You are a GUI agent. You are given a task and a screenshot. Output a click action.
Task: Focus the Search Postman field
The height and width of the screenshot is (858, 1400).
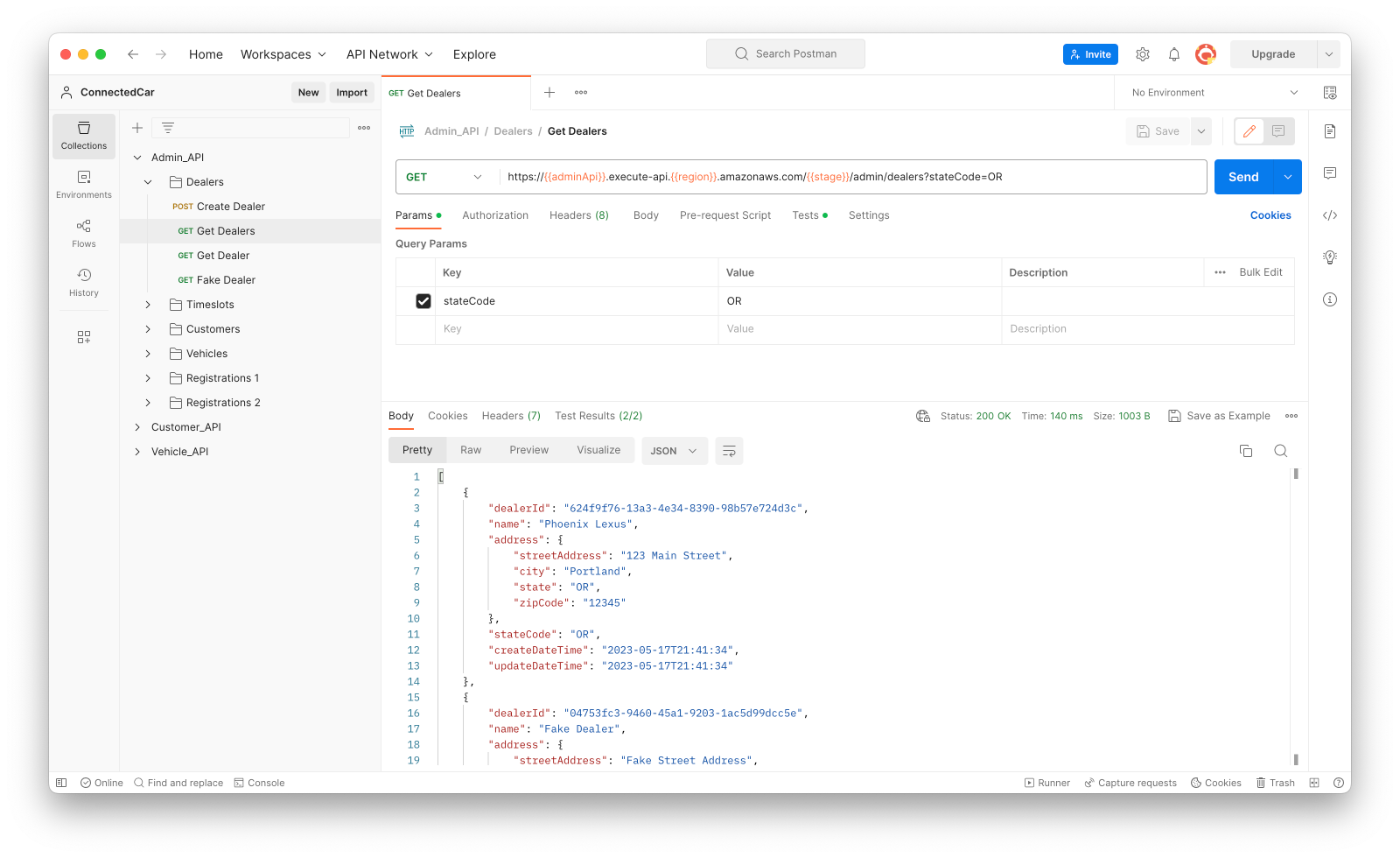tap(786, 54)
